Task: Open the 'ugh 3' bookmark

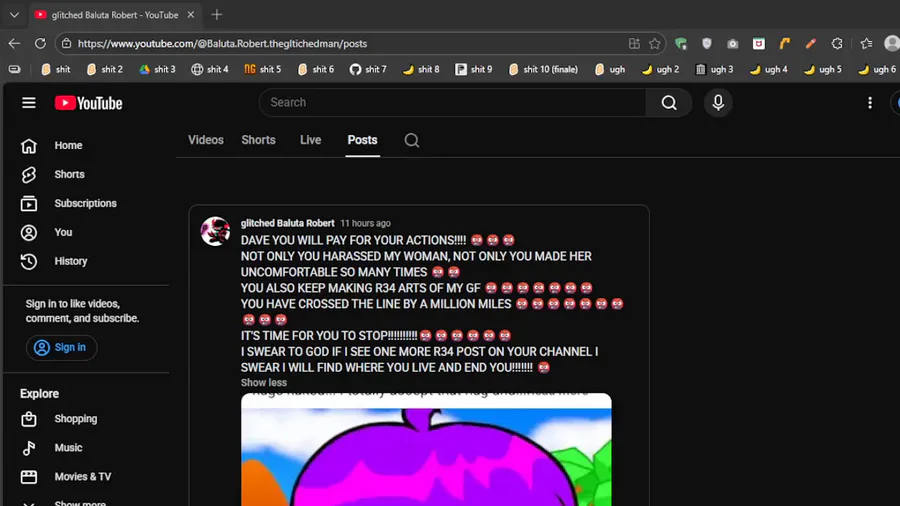Action: (714, 69)
